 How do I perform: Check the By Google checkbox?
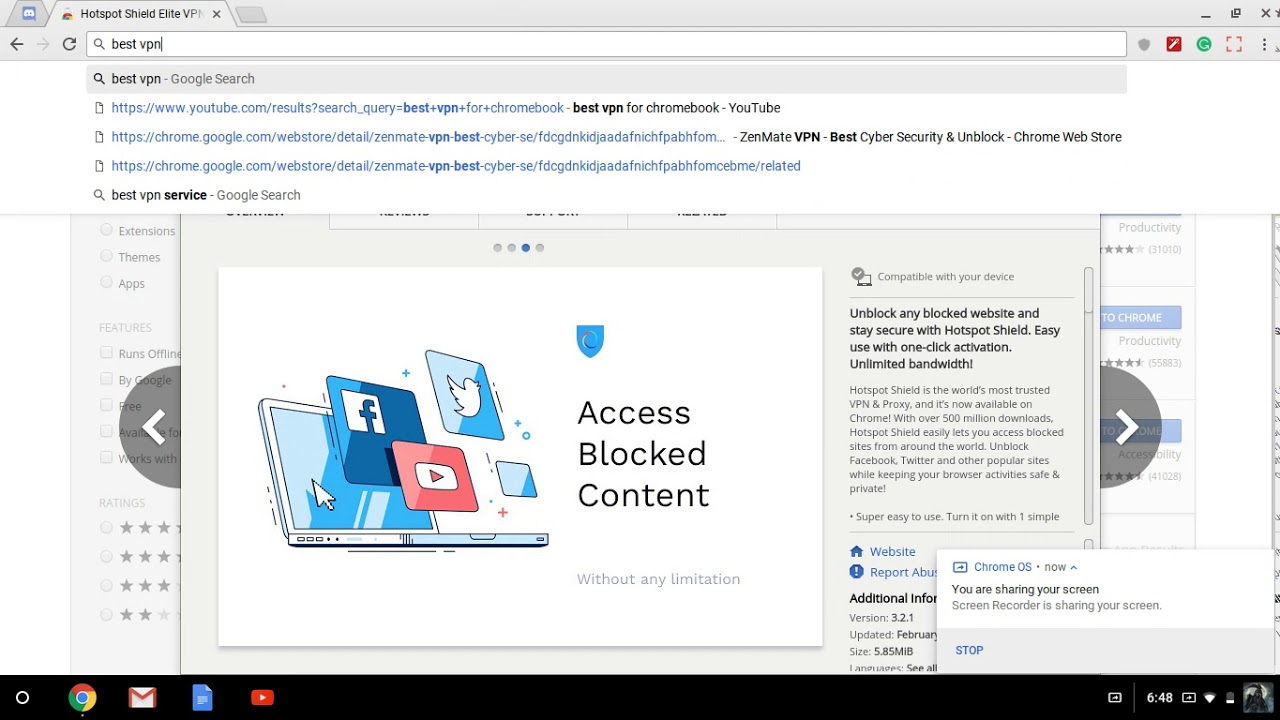106,379
